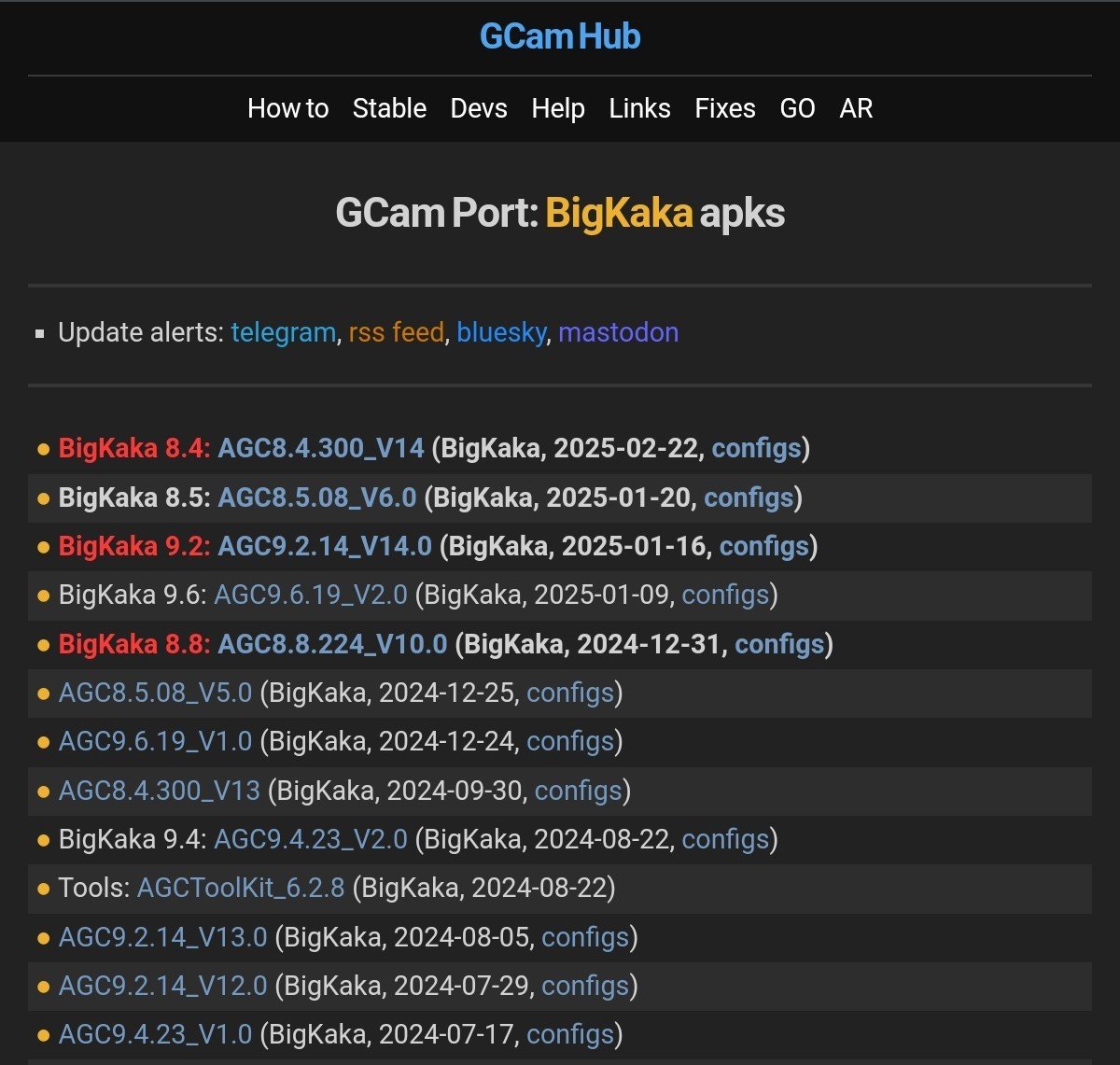Open the rss feed link
Screen dimensions: 1120x1065
(396, 332)
